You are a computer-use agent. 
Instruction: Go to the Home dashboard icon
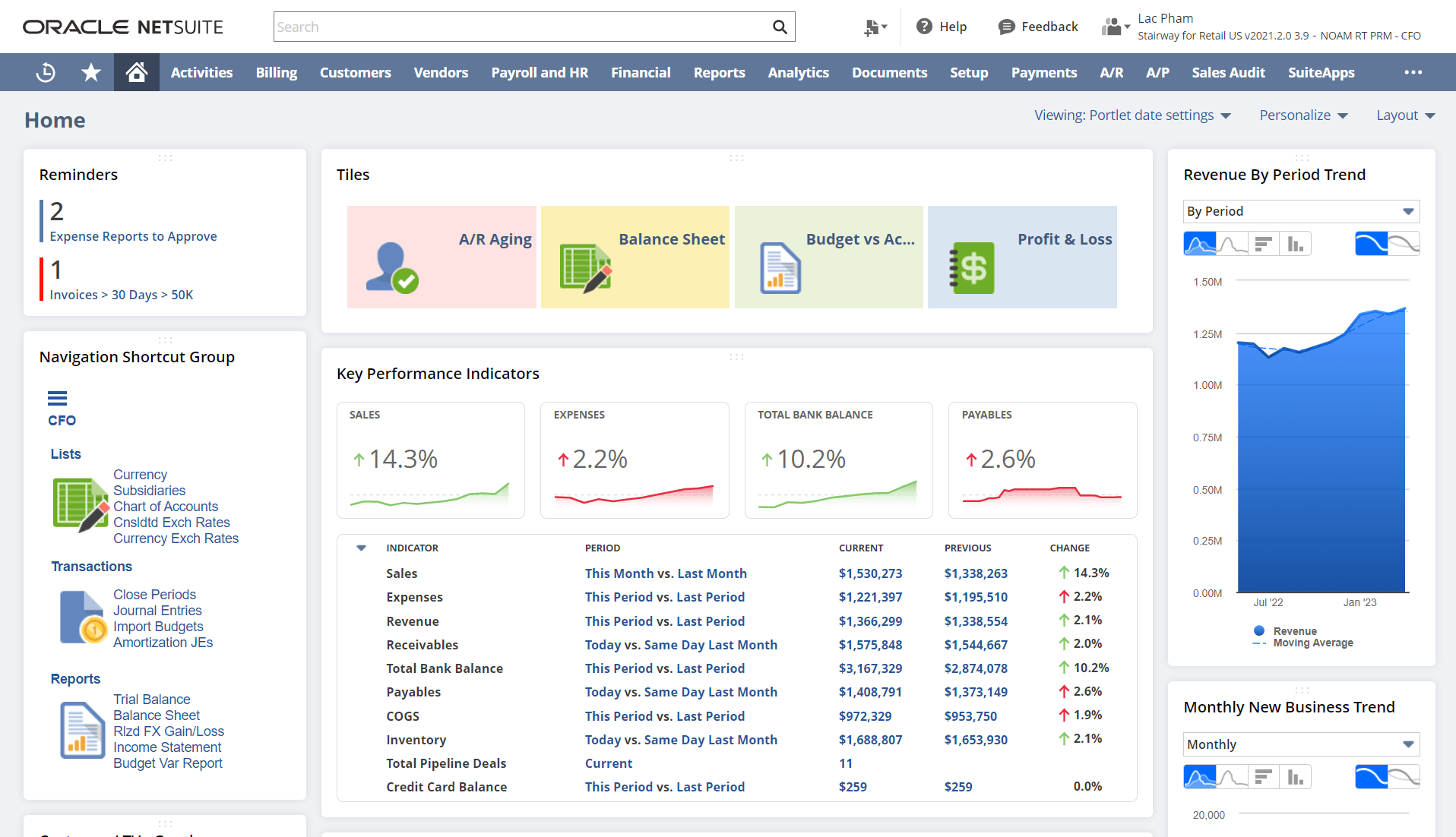(x=137, y=72)
